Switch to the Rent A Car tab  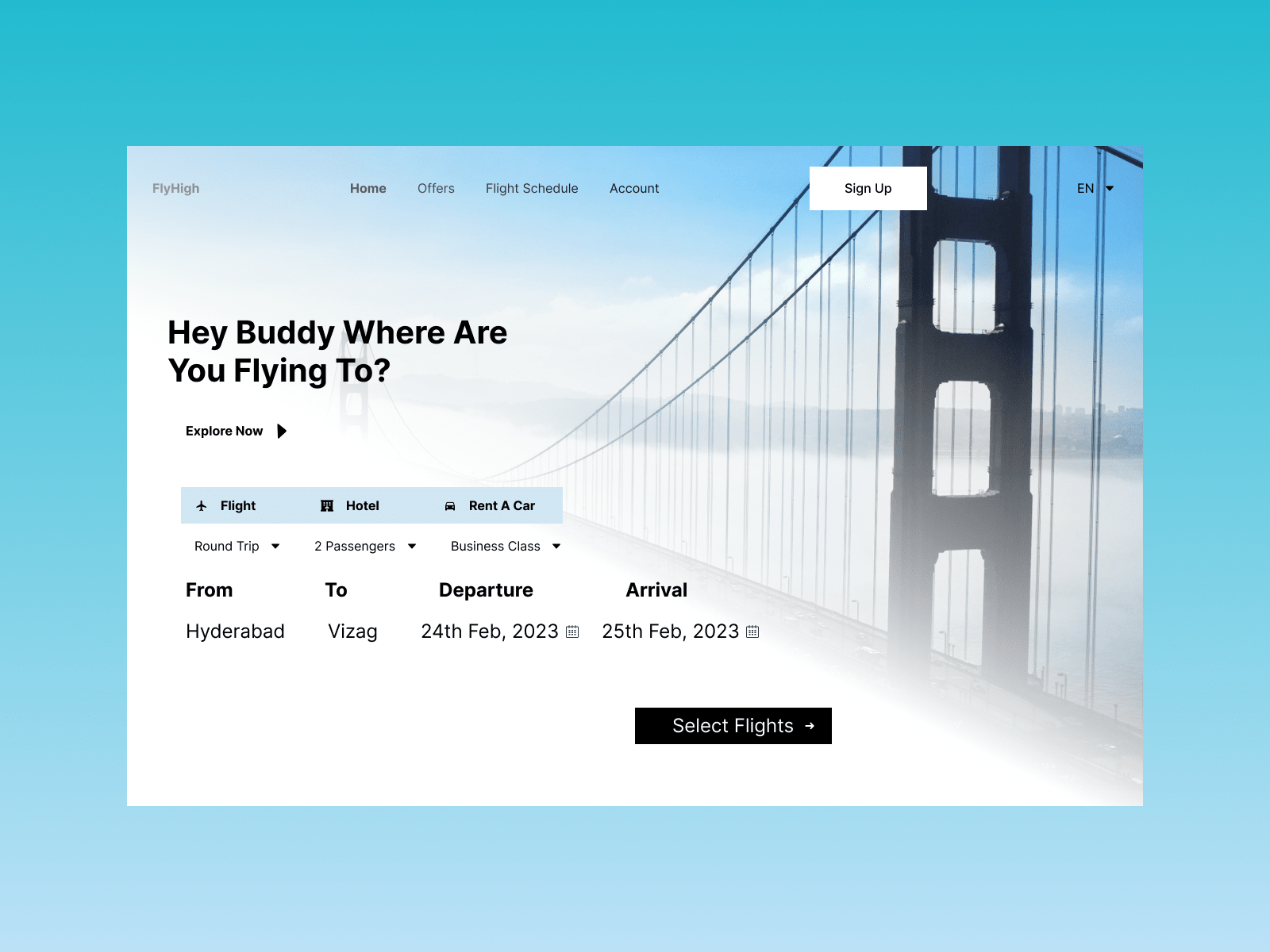(501, 506)
